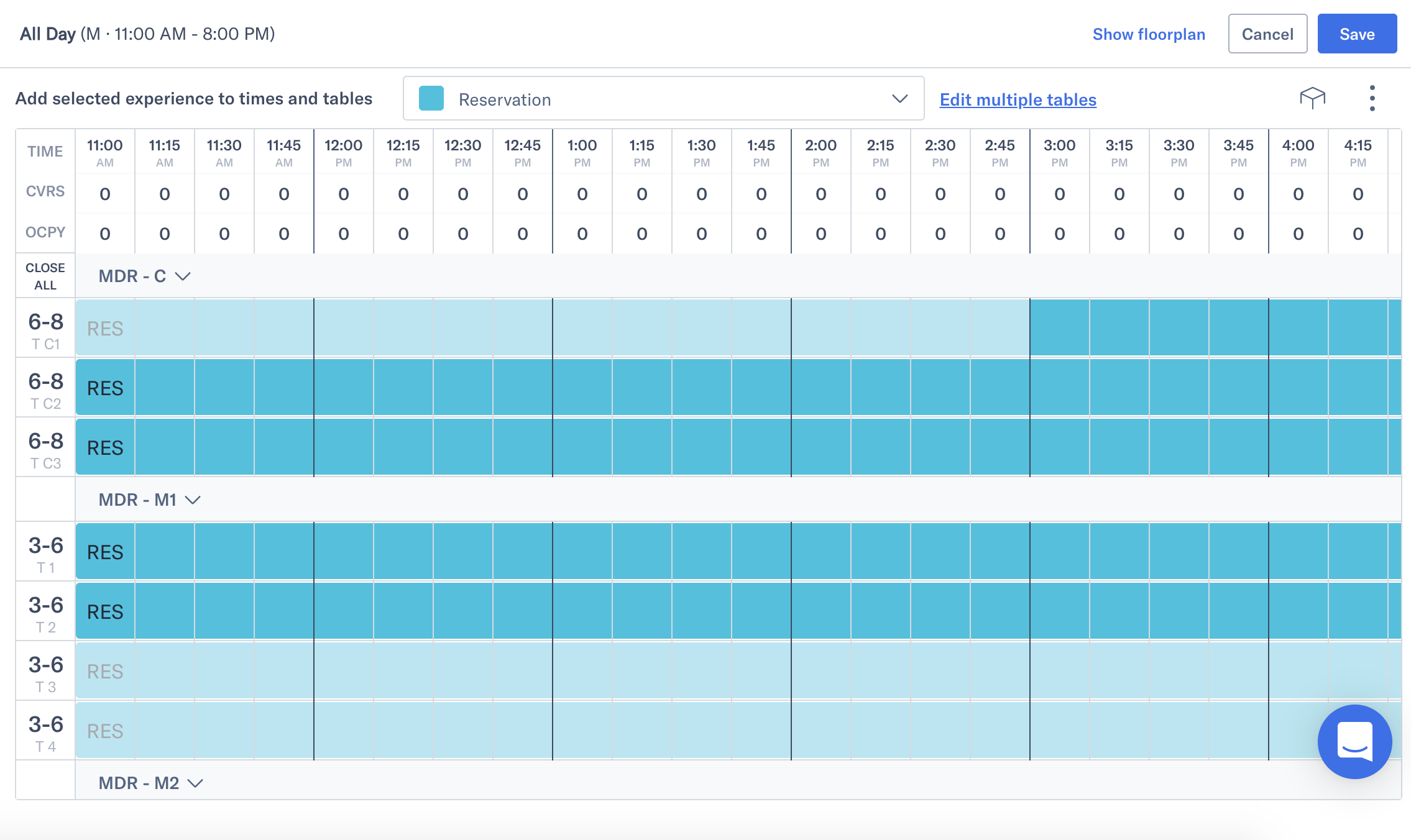Image resolution: width=1411 pixels, height=840 pixels.
Task: Select the 12:00 PM time column header
Action: (344, 151)
